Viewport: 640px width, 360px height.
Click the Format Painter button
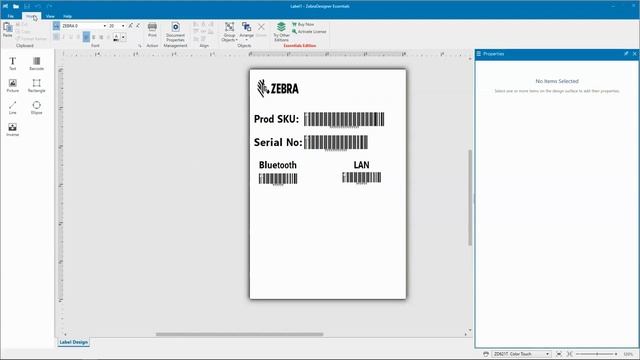[31, 39]
